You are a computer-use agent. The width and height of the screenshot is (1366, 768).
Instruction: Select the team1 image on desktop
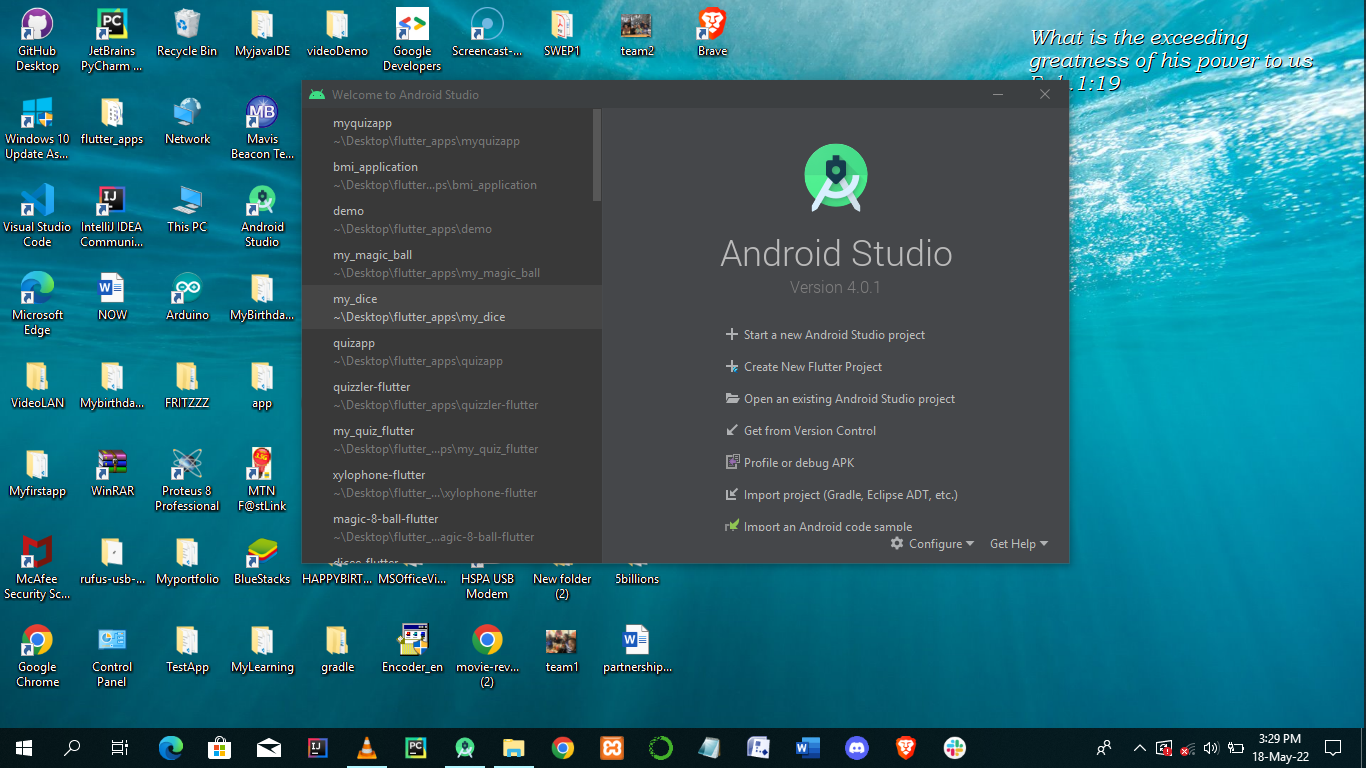pyautogui.click(x=562, y=650)
